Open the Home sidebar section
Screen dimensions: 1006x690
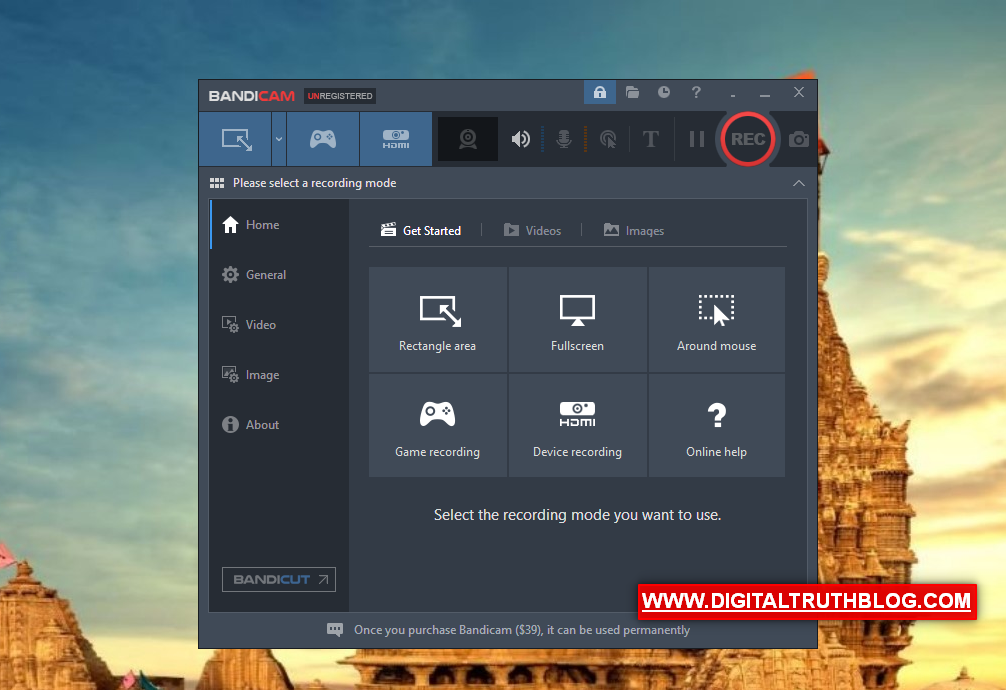click(280, 225)
